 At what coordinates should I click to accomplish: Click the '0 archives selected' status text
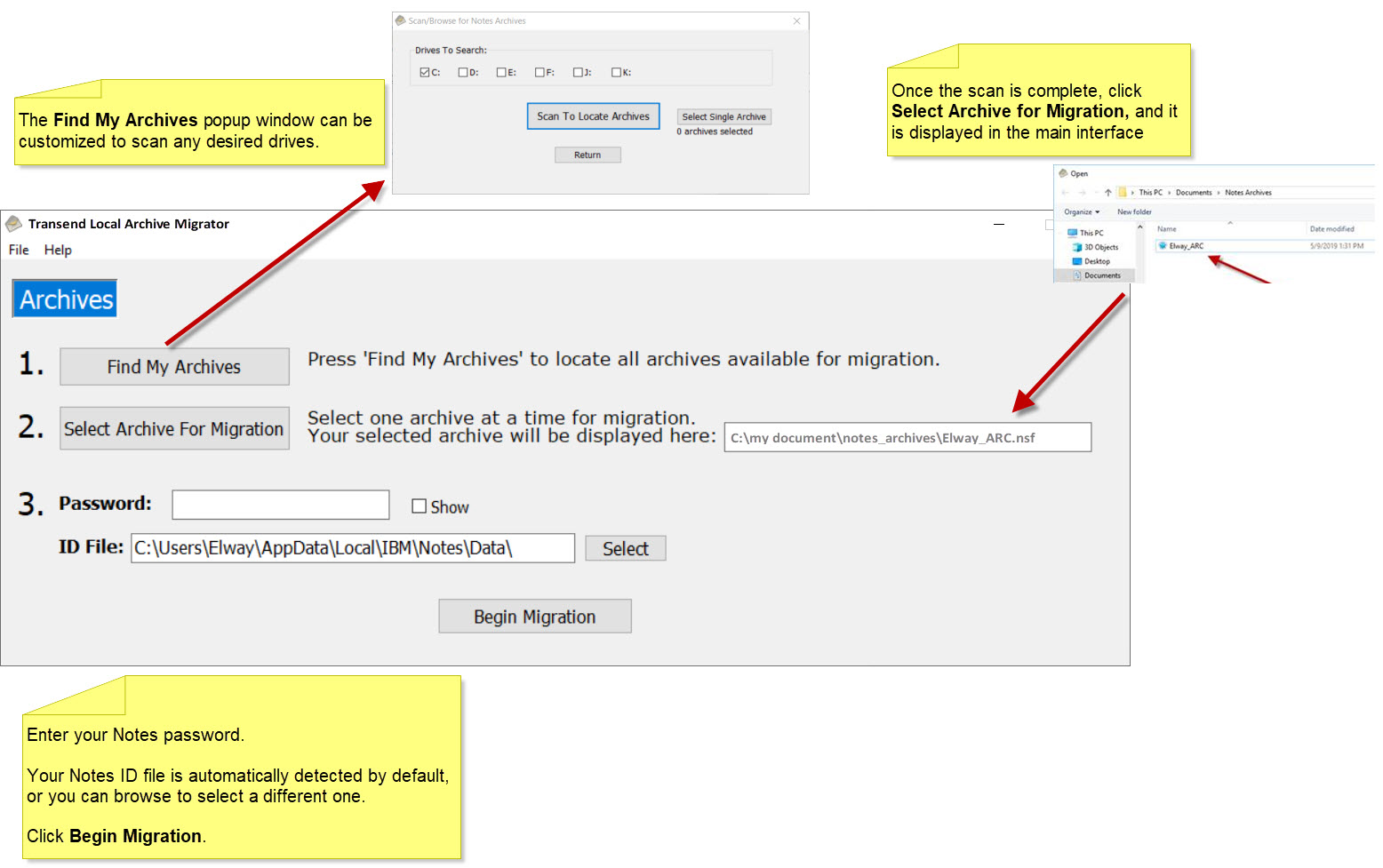point(715,131)
